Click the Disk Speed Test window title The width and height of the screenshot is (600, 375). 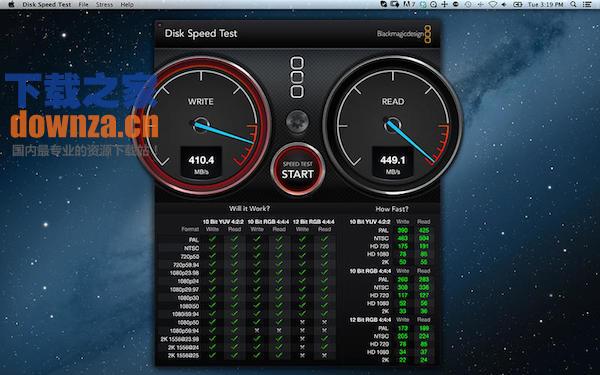point(201,34)
